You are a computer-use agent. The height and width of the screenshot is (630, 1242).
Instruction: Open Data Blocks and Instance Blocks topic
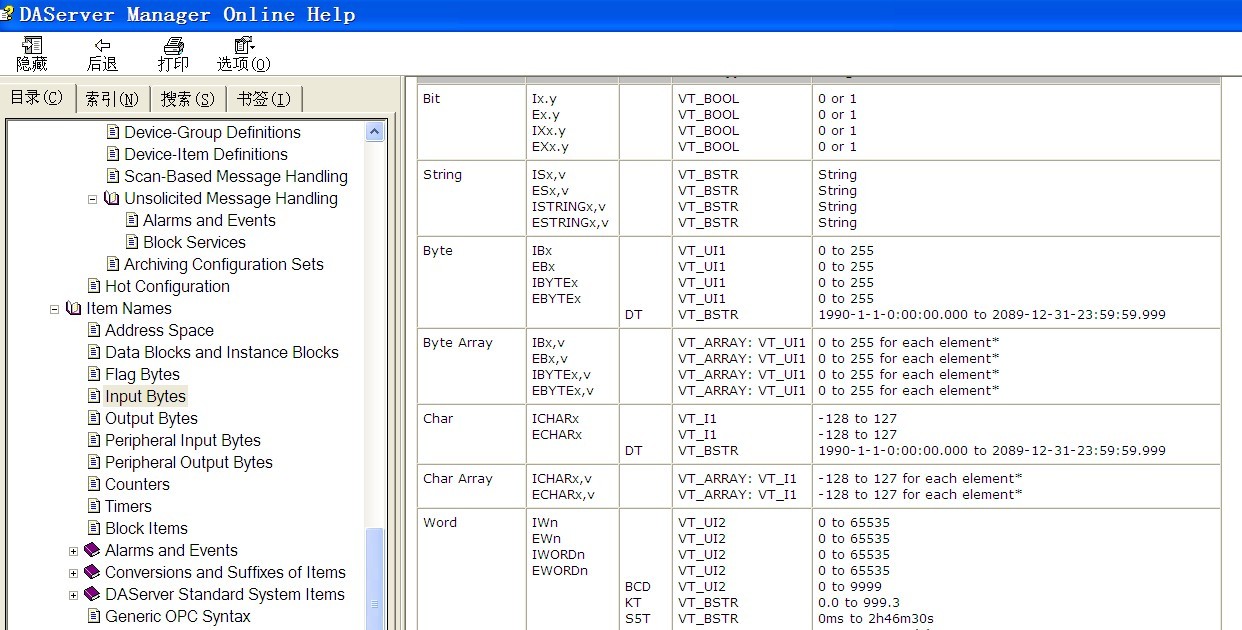222,352
